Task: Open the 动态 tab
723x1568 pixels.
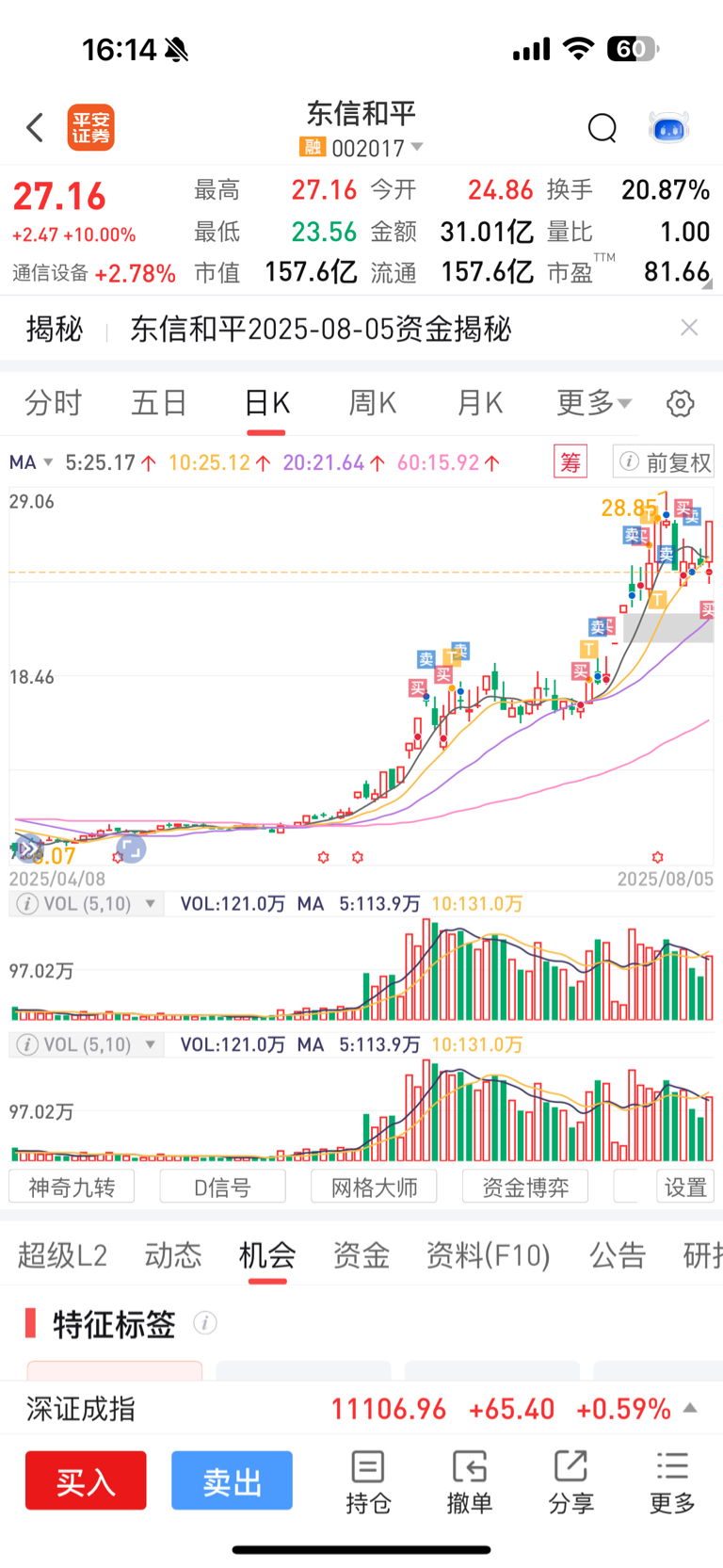Action: 173,1254
